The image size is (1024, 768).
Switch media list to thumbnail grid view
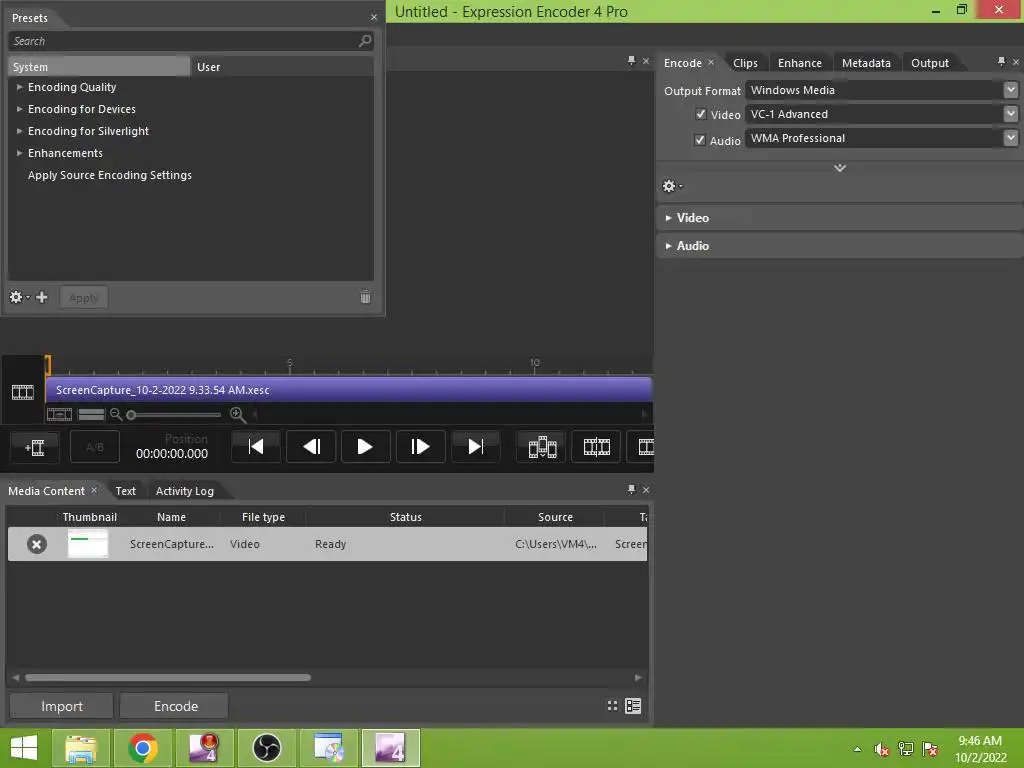pyautogui.click(x=612, y=706)
